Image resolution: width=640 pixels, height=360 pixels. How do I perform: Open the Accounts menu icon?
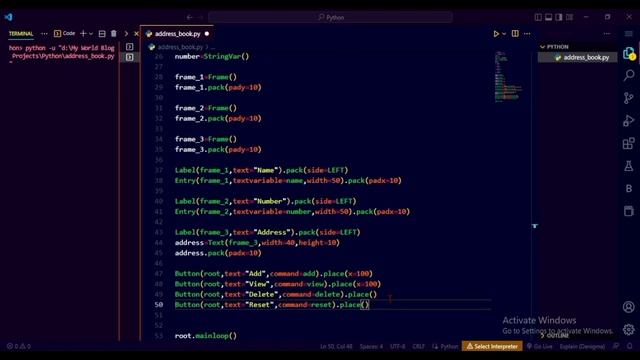pyautogui.click(x=629, y=307)
